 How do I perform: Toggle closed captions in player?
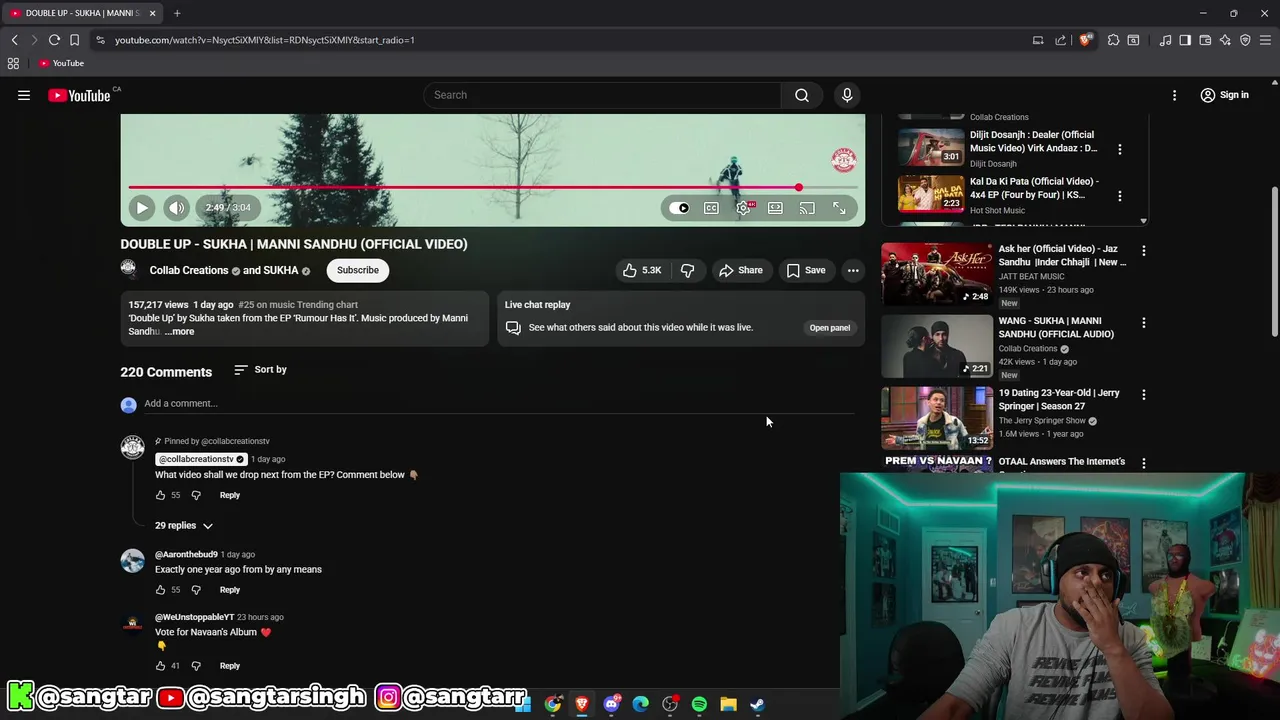click(x=711, y=208)
